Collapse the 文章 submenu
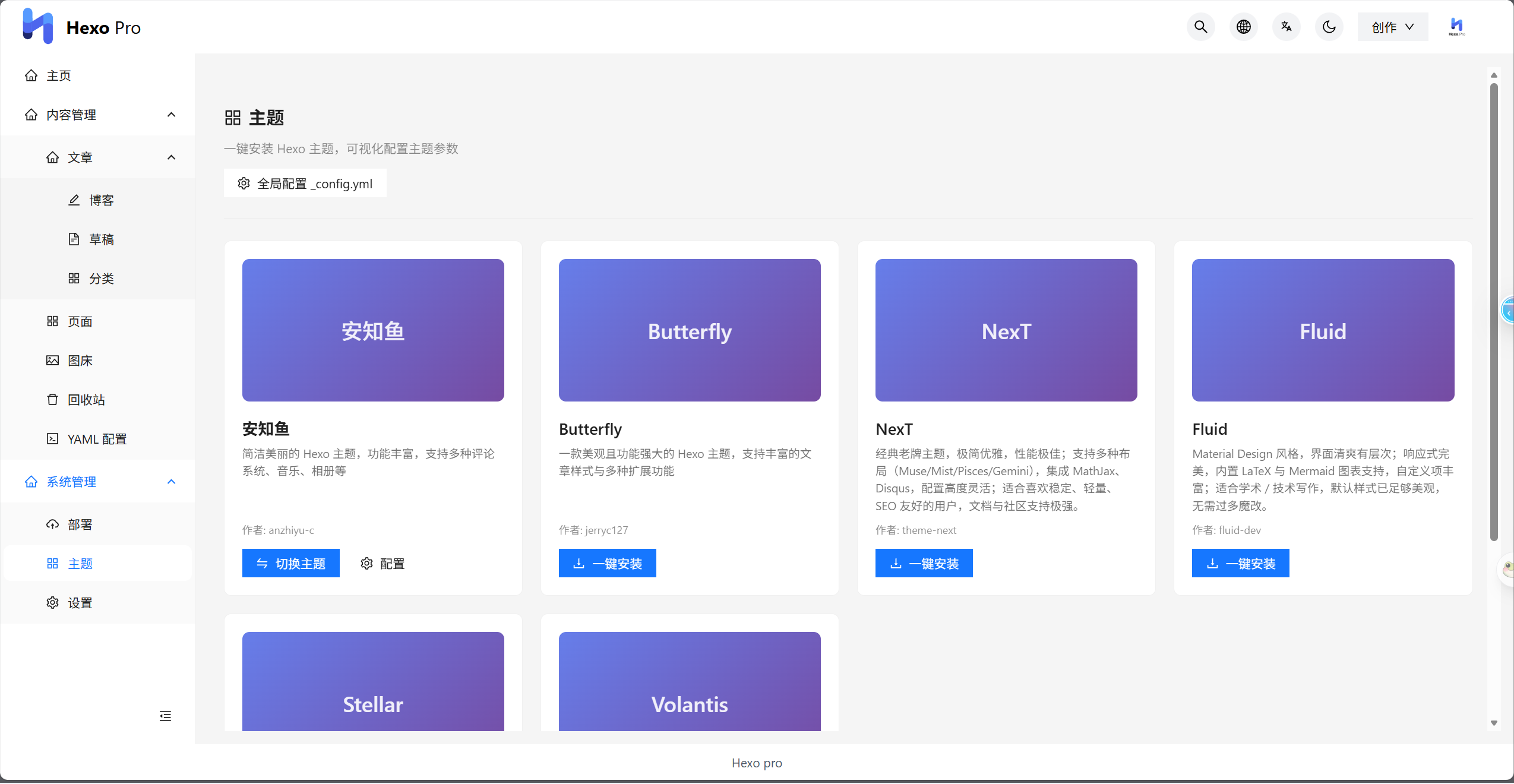Viewport: 1514px width, 784px height. click(x=98, y=157)
